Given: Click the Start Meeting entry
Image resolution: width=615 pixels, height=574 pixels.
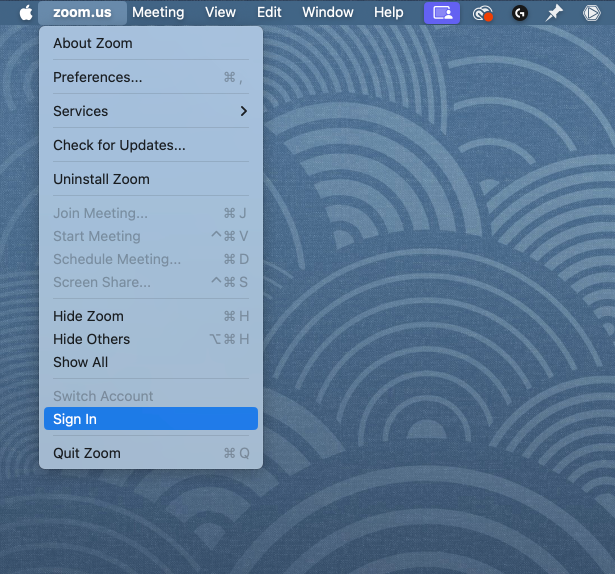Looking at the screenshot, I should click(x=151, y=236).
